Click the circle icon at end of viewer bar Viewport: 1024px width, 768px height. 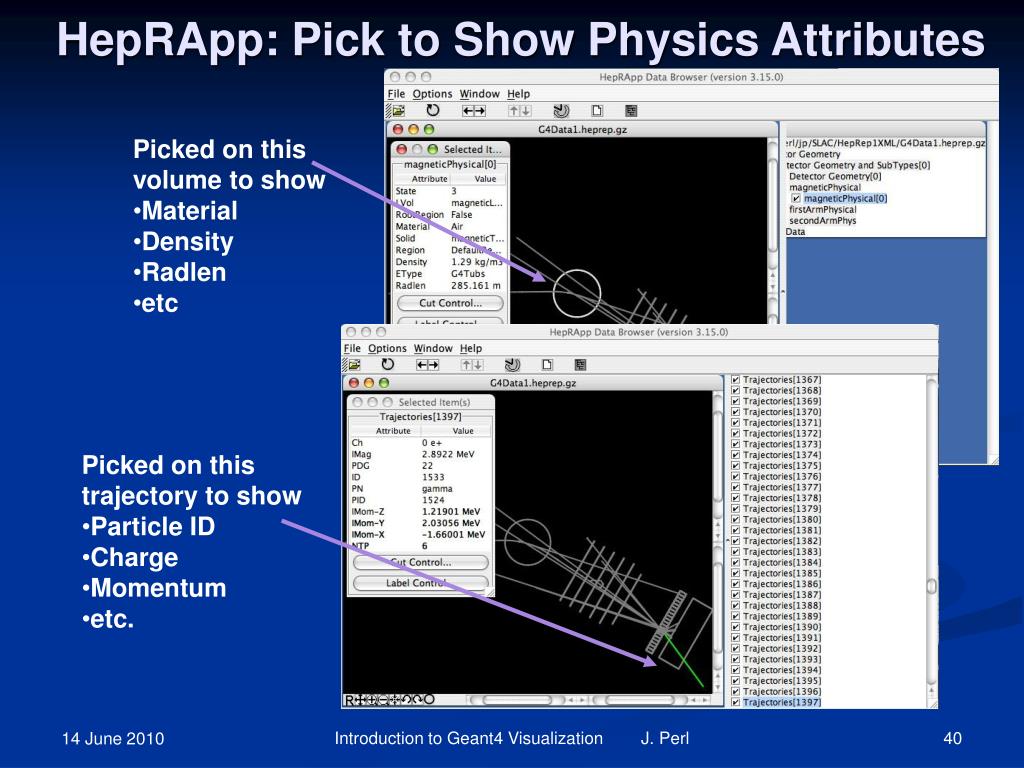click(x=429, y=699)
